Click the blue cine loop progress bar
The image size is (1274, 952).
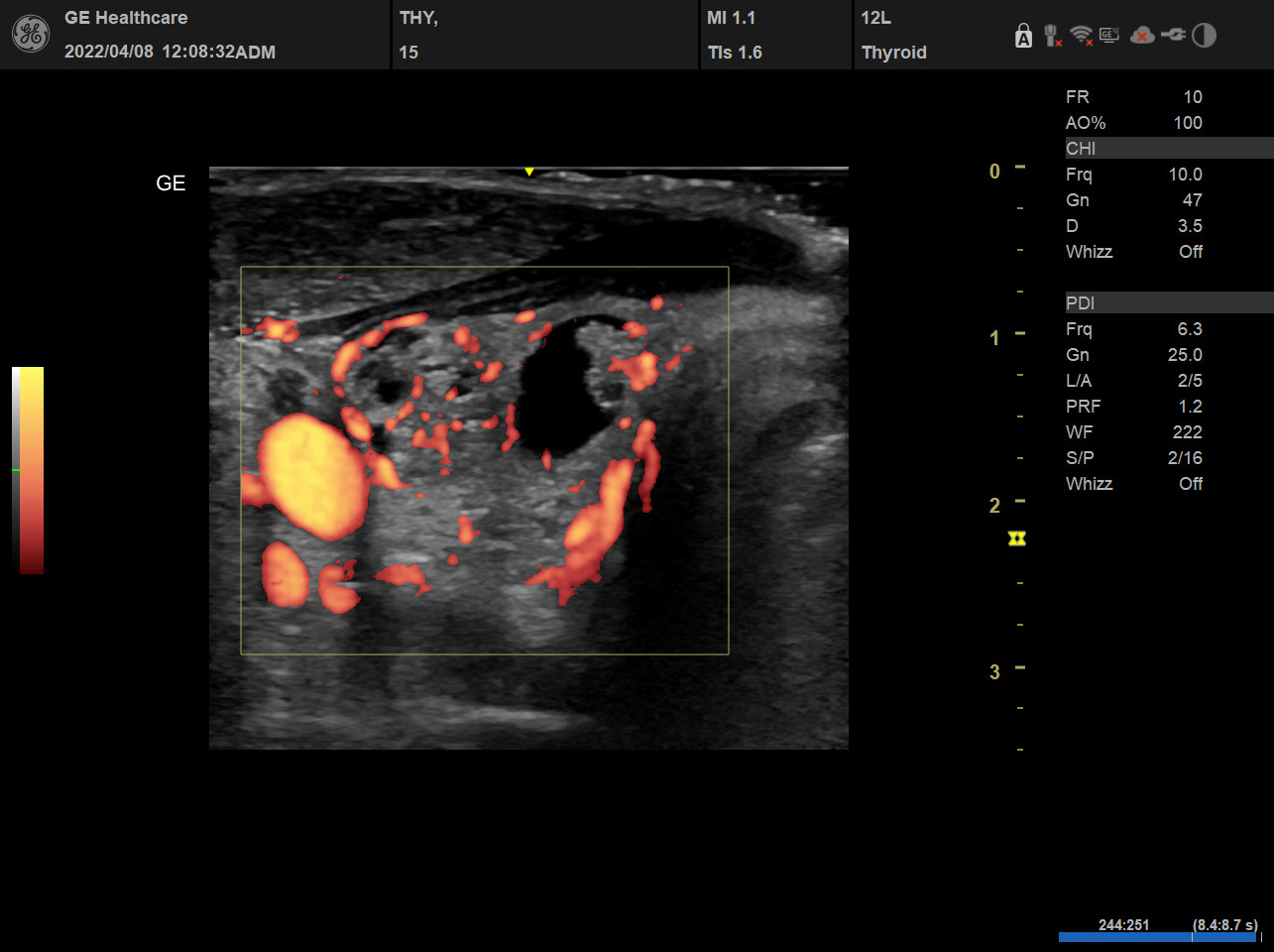coord(1158,937)
